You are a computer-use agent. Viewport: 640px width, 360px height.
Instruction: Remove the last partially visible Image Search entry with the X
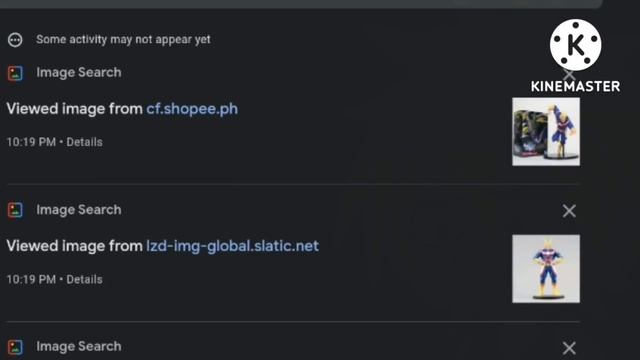pos(569,348)
